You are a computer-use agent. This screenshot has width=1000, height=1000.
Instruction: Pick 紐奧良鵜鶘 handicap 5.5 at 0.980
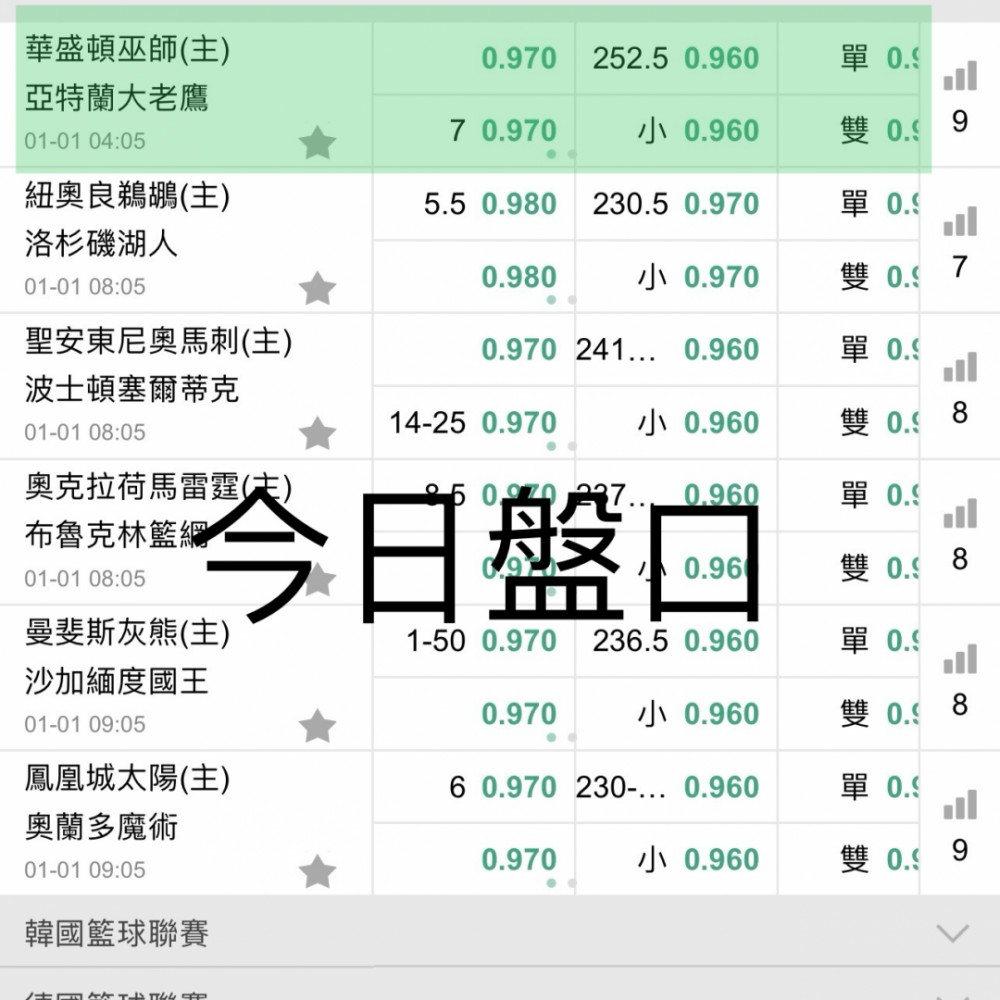point(473,204)
